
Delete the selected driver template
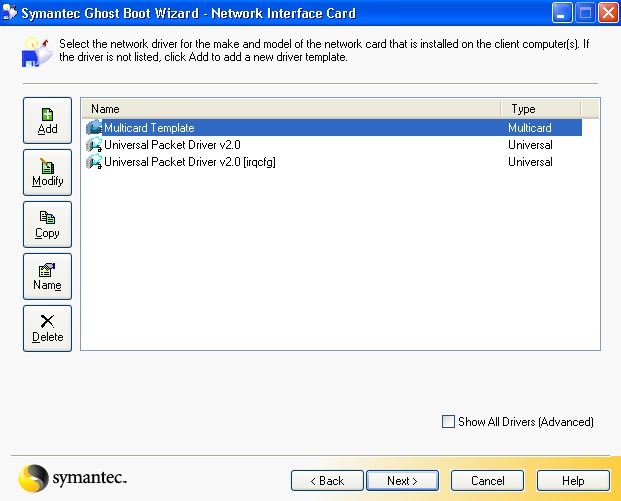point(47,328)
